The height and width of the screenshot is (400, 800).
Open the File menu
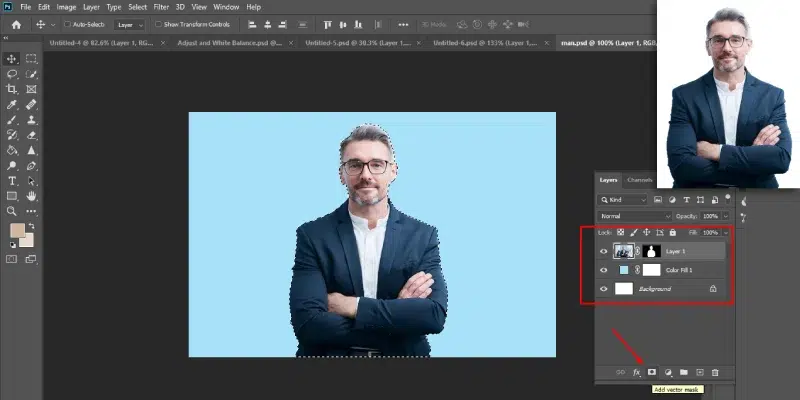click(x=26, y=7)
